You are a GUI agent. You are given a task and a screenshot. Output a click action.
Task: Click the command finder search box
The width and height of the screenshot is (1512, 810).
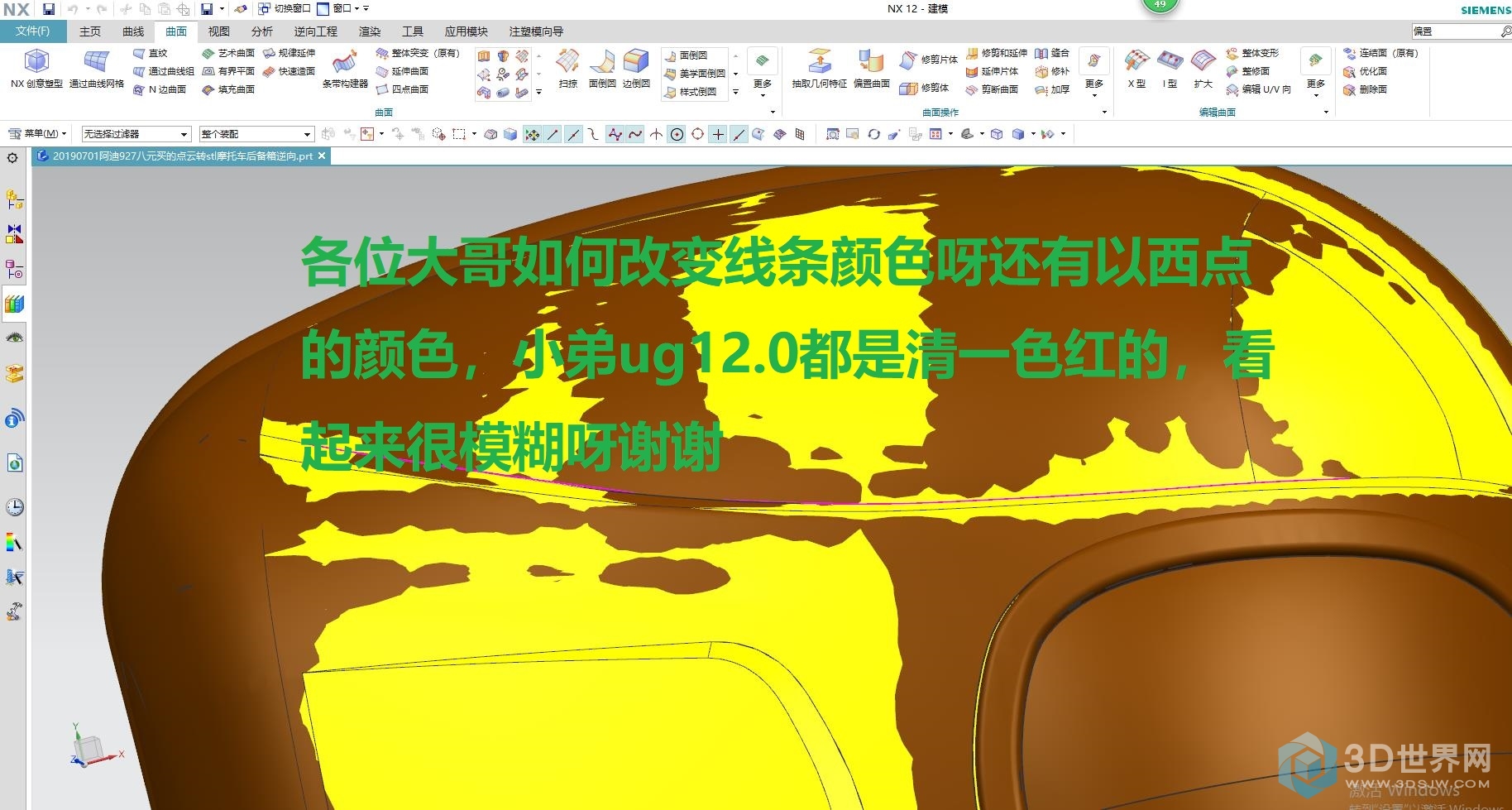coord(1455,31)
